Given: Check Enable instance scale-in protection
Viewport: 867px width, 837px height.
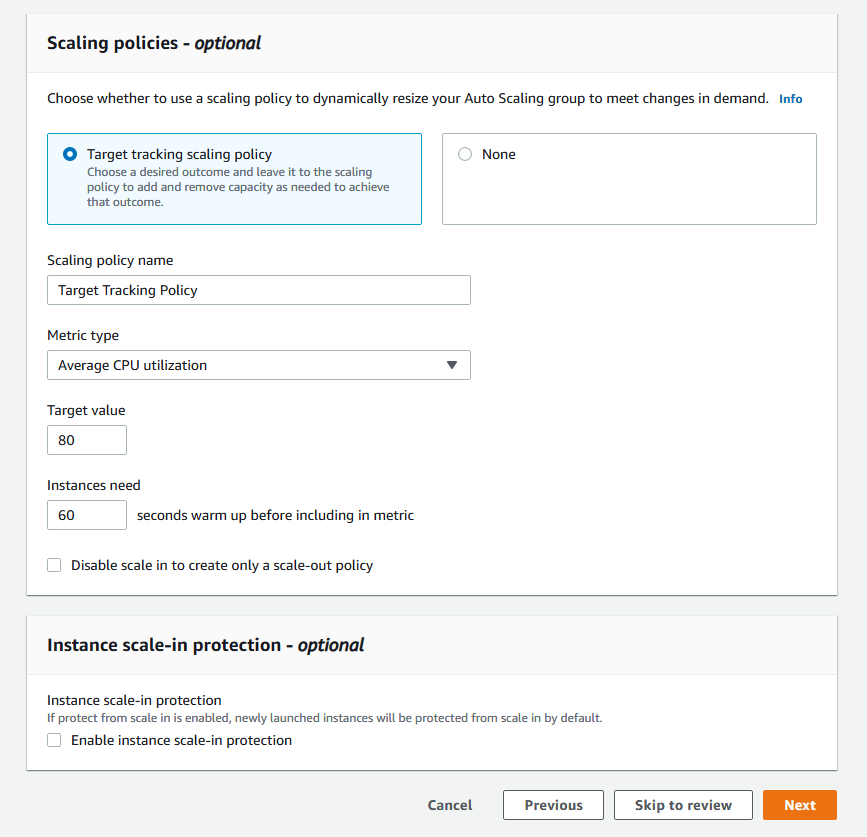Looking at the screenshot, I should (x=54, y=740).
